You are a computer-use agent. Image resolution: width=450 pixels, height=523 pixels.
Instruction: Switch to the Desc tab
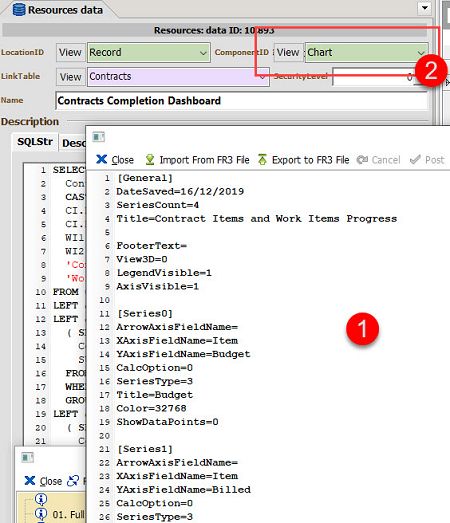pos(73,143)
